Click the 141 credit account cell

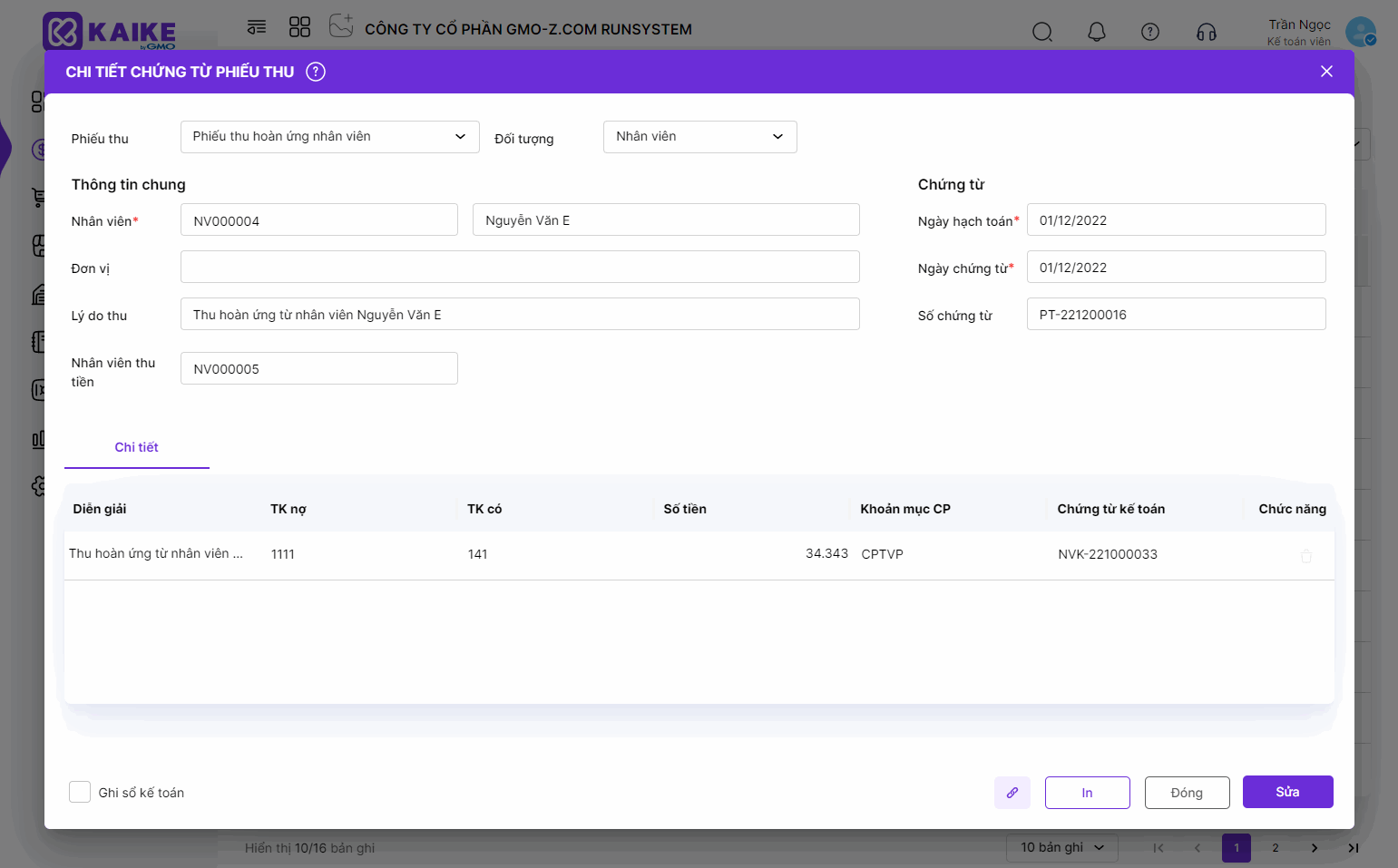pos(478,554)
